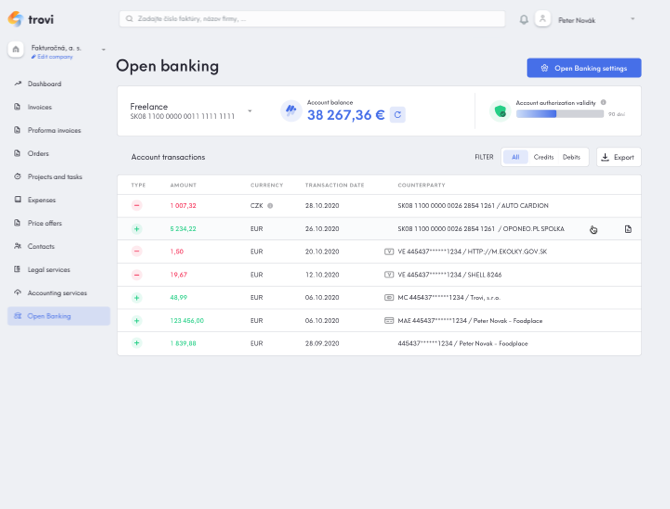The height and width of the screenshot is (509, 670).
Task: Click the 90 dní validity label
Action: click(617, 114)
